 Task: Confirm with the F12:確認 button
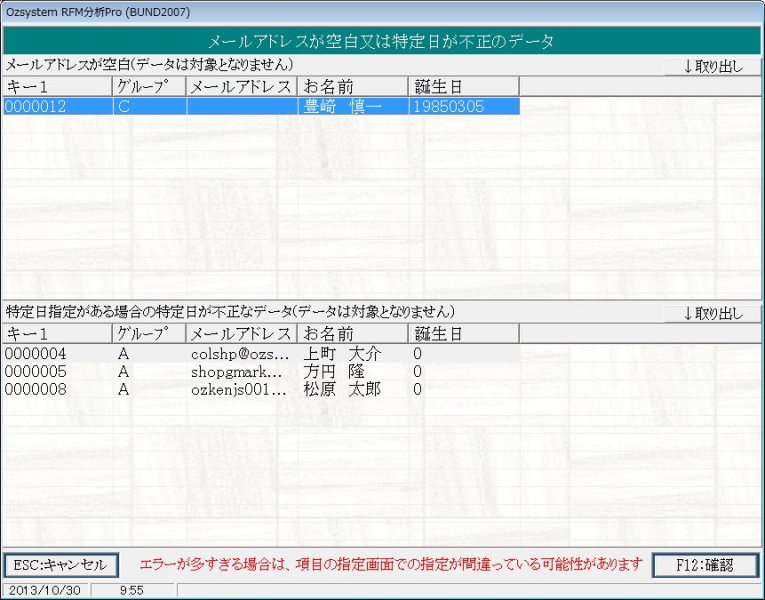click(x=705, y=565)
